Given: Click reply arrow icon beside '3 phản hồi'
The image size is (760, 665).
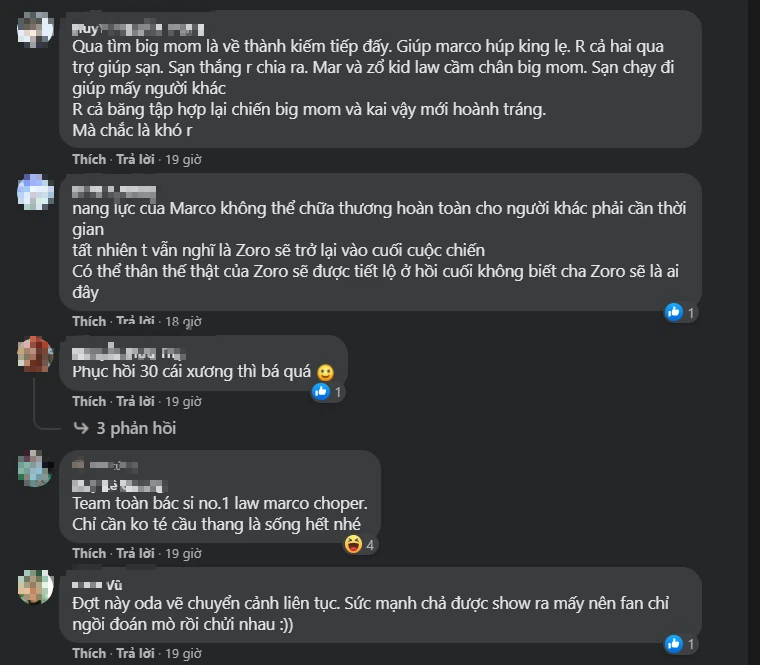Looking at the screenshot, I should click(x=81, y=428).
